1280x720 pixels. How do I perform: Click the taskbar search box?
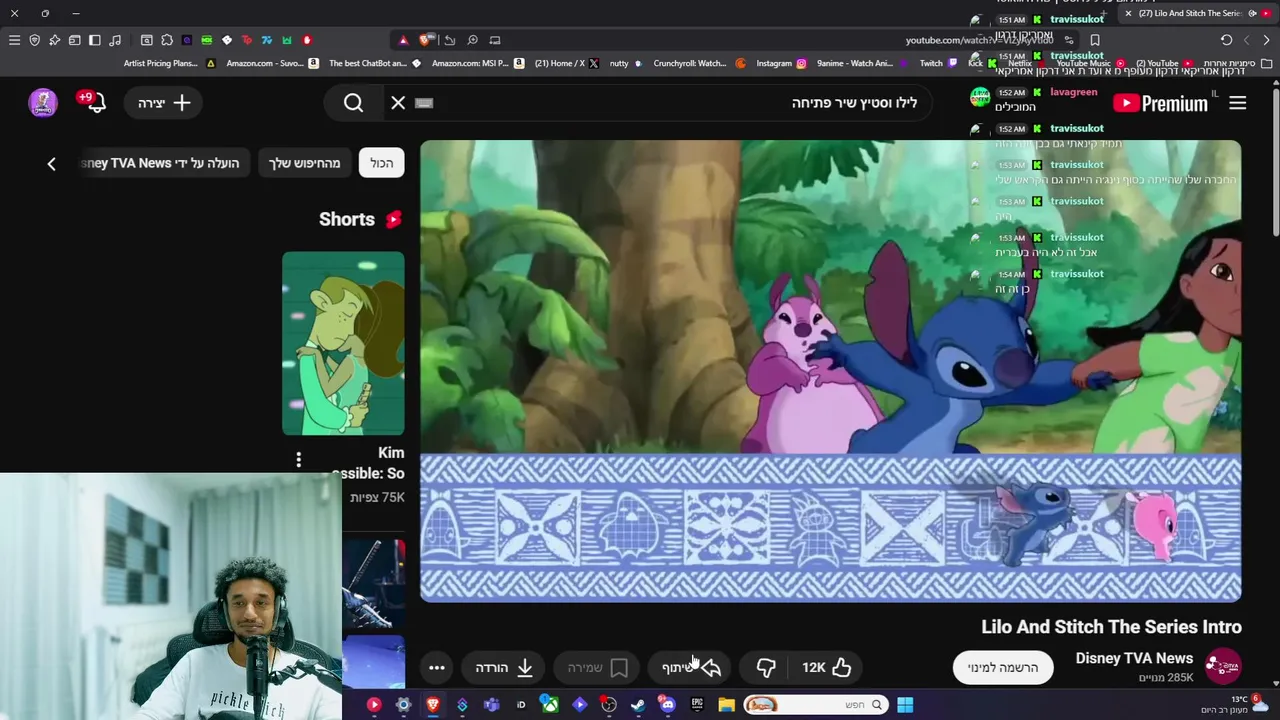(815, 705)
